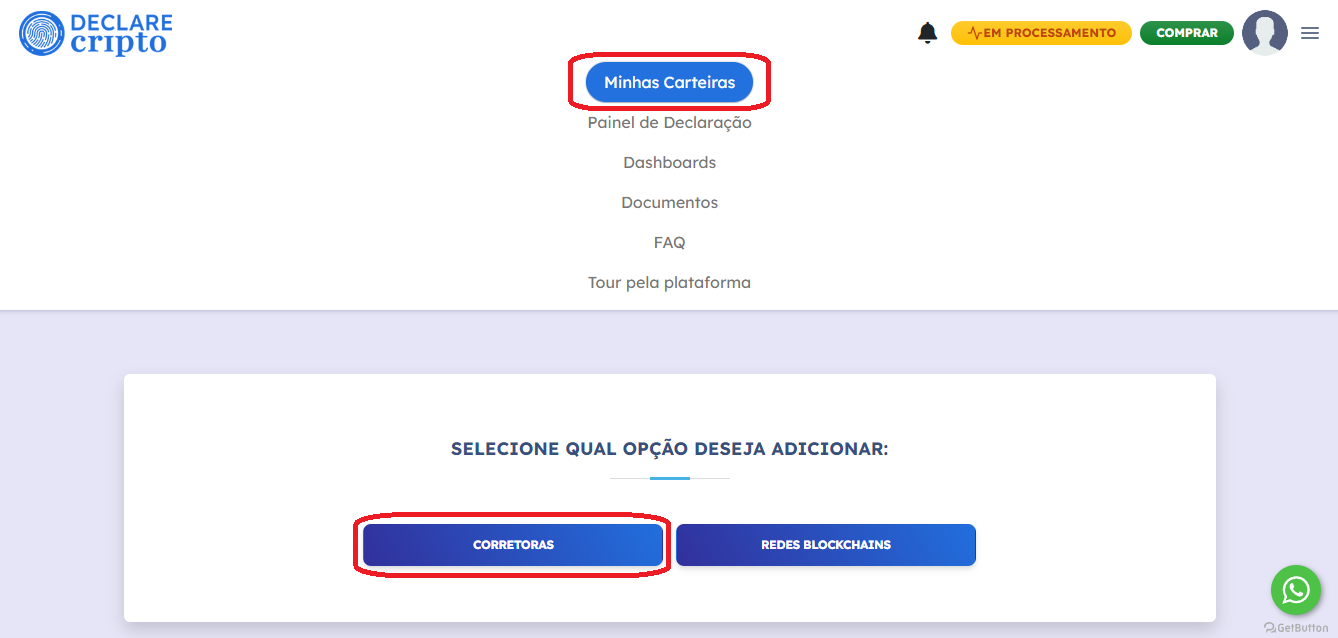
Task: Open the WhatsApp chat button
Action: (1295, 590)
